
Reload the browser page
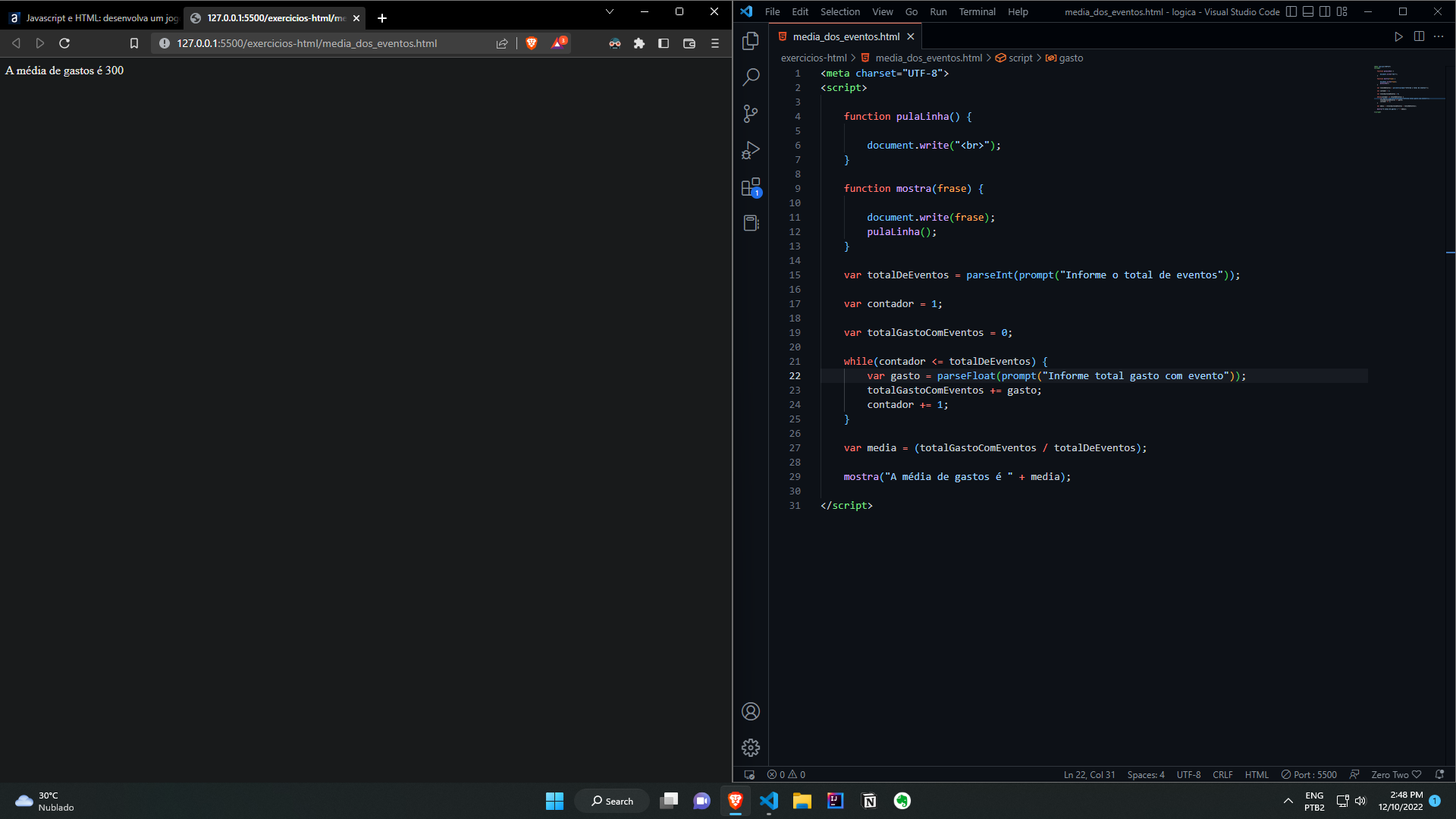pyautogui.click(x=64, y=43)
